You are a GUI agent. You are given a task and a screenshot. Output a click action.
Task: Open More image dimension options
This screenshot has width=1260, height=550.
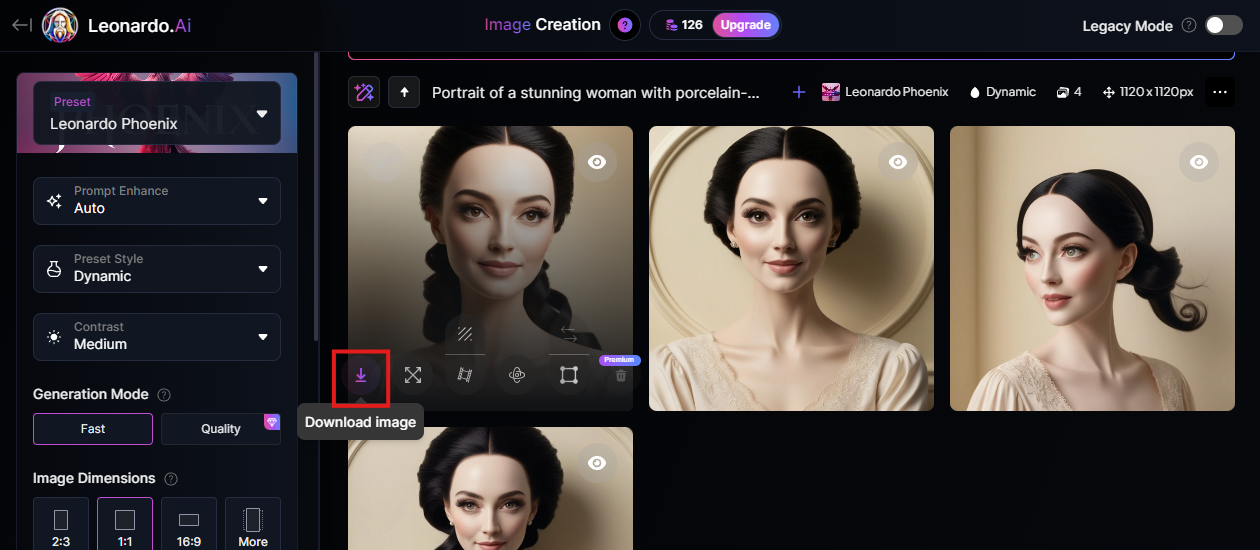click(x=253, y=526)
